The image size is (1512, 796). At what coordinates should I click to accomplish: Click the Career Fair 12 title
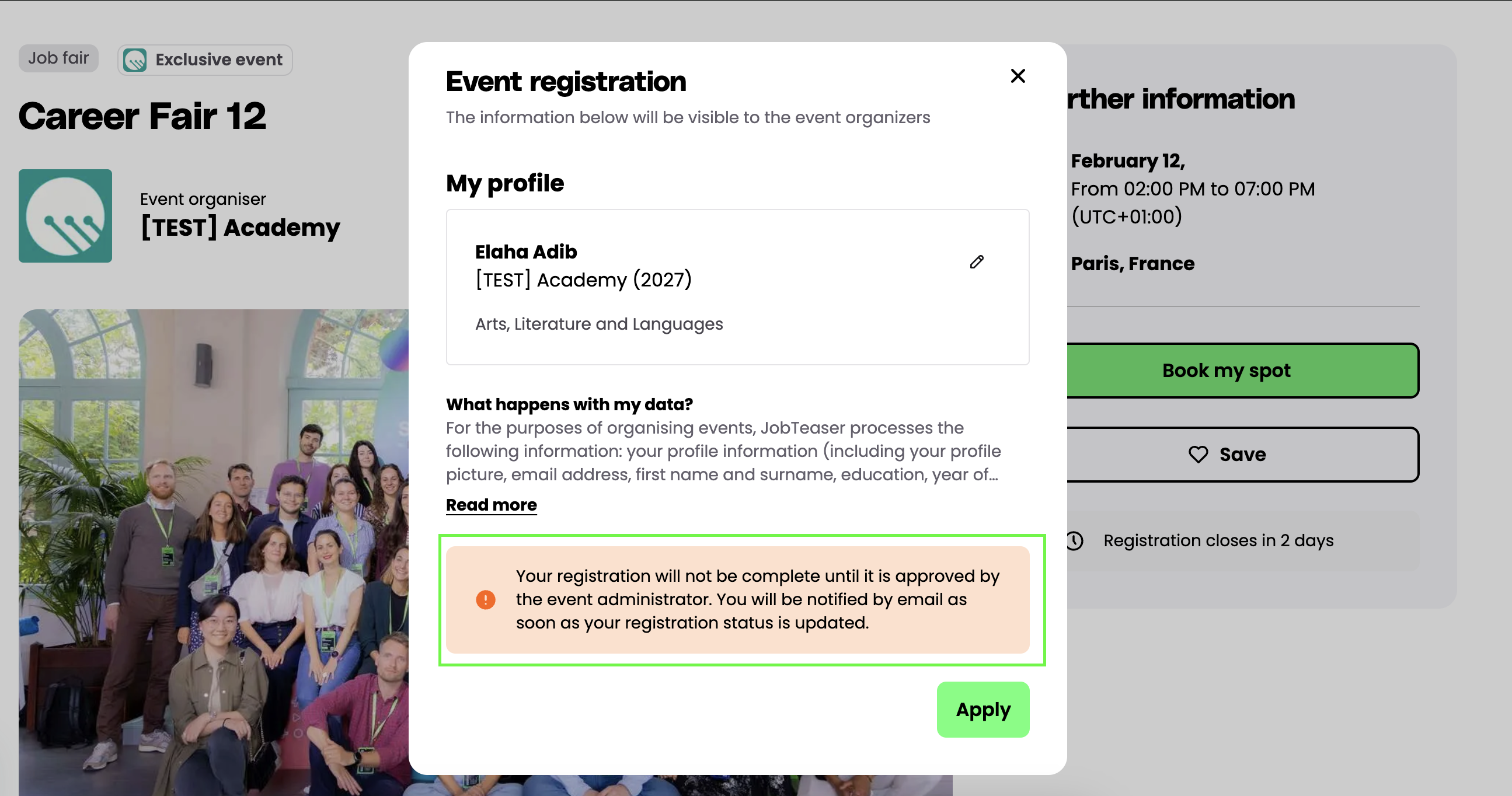coord(142,116)
